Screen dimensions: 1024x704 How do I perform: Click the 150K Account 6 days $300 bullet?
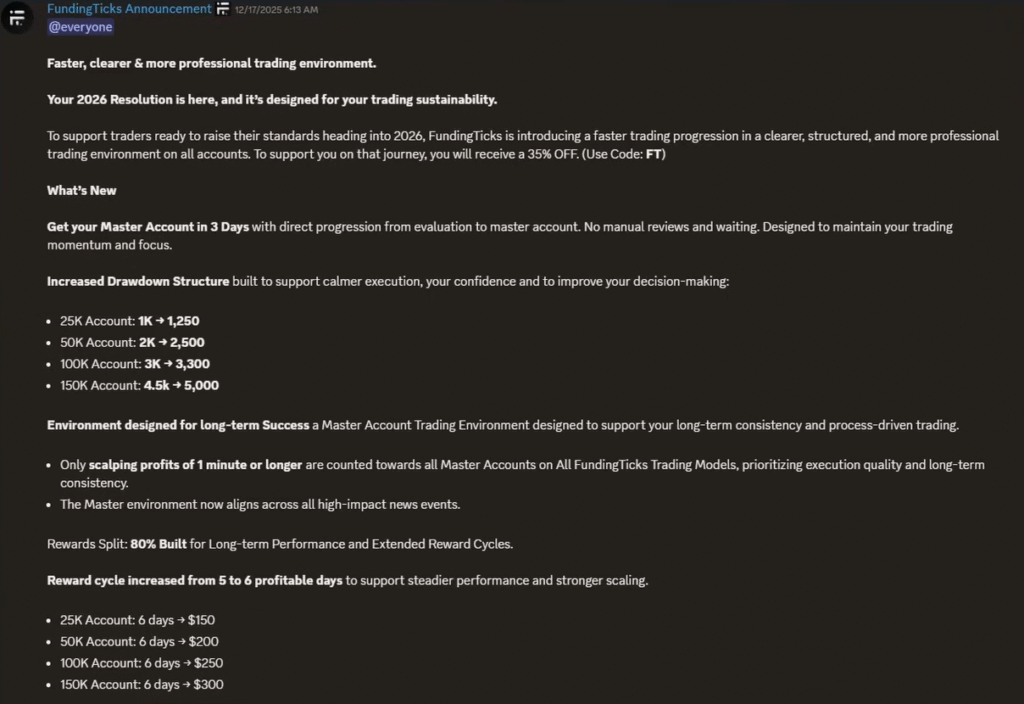(141, 684)
